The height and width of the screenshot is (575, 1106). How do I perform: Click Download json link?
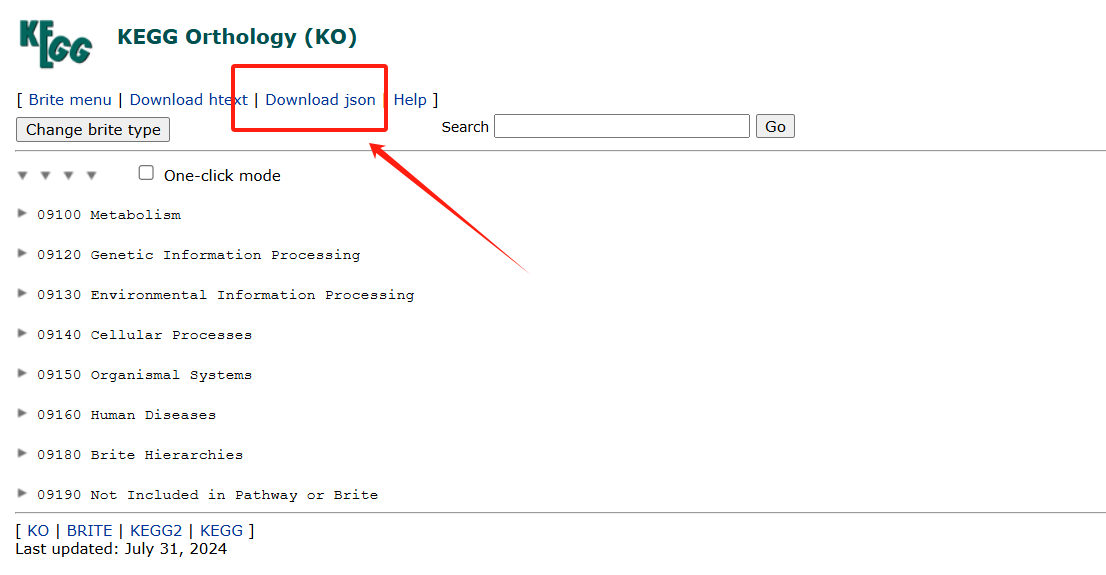tap(320, 99)
